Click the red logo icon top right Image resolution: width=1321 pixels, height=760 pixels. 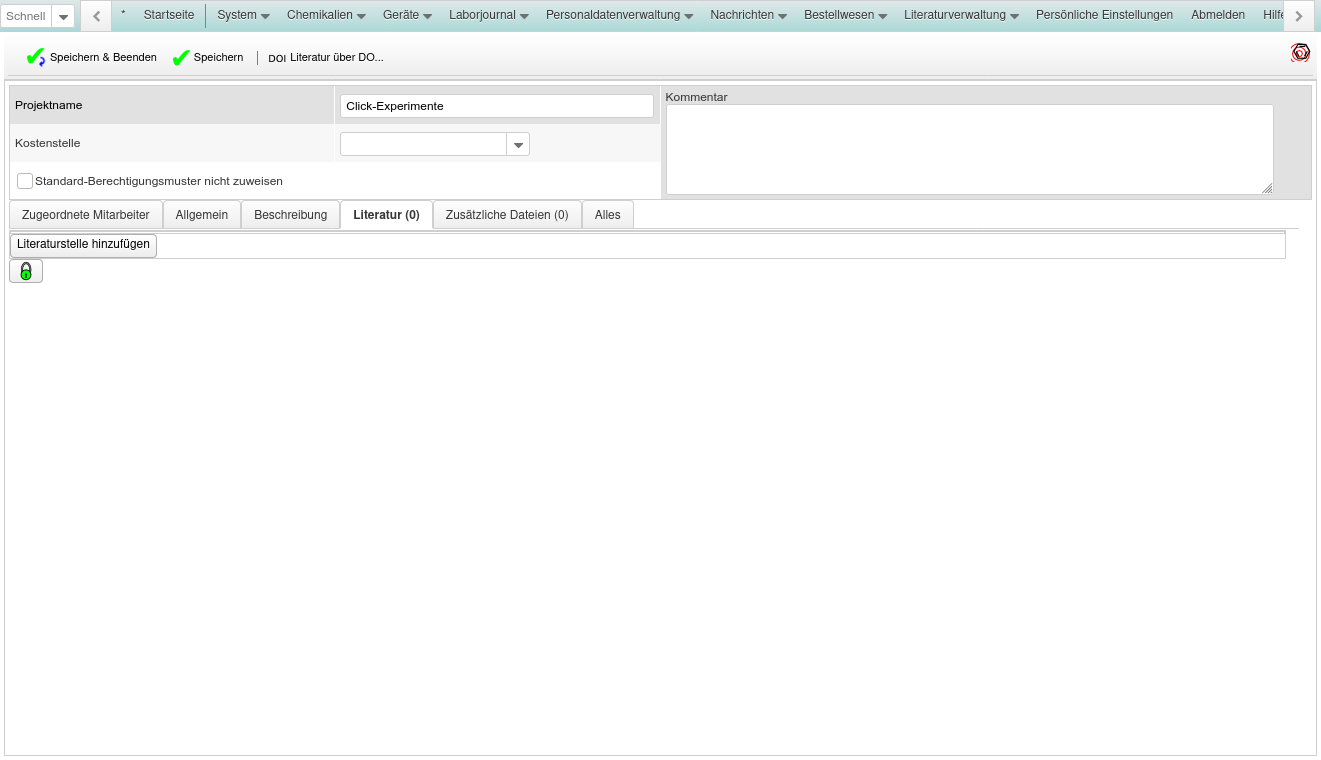tap(1300, 53)
